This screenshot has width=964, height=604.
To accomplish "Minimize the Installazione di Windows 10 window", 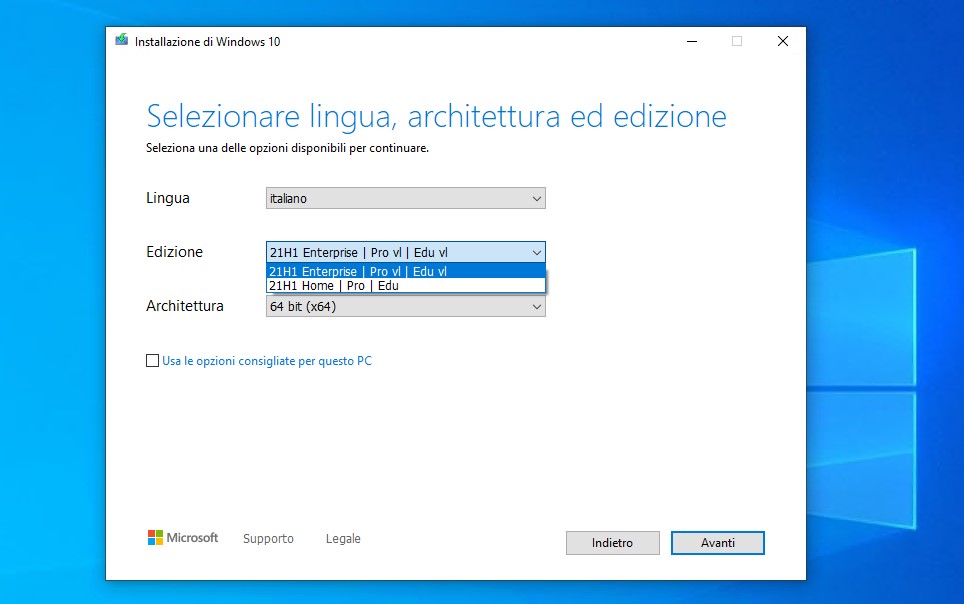I will (692, 41).
